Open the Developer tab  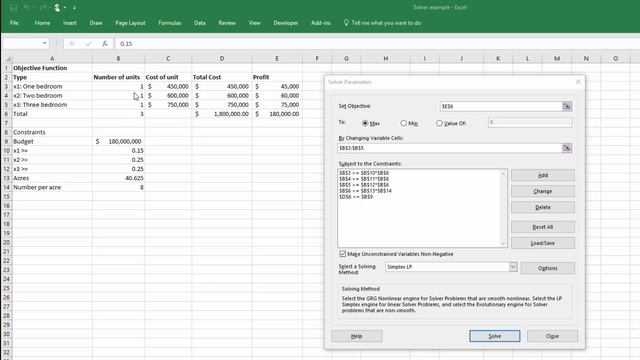point(286,23)
